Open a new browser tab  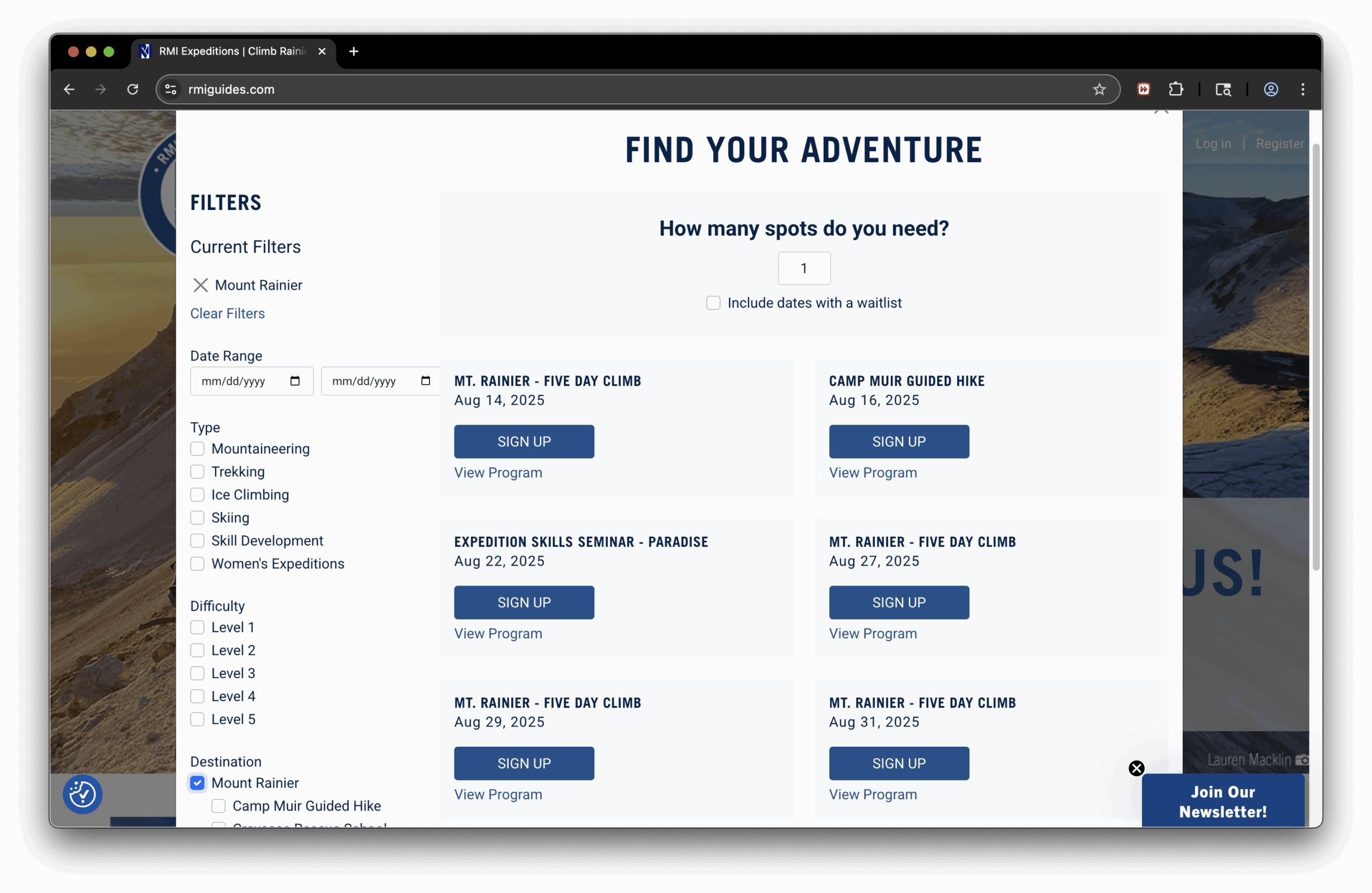[x=354, y=51]
